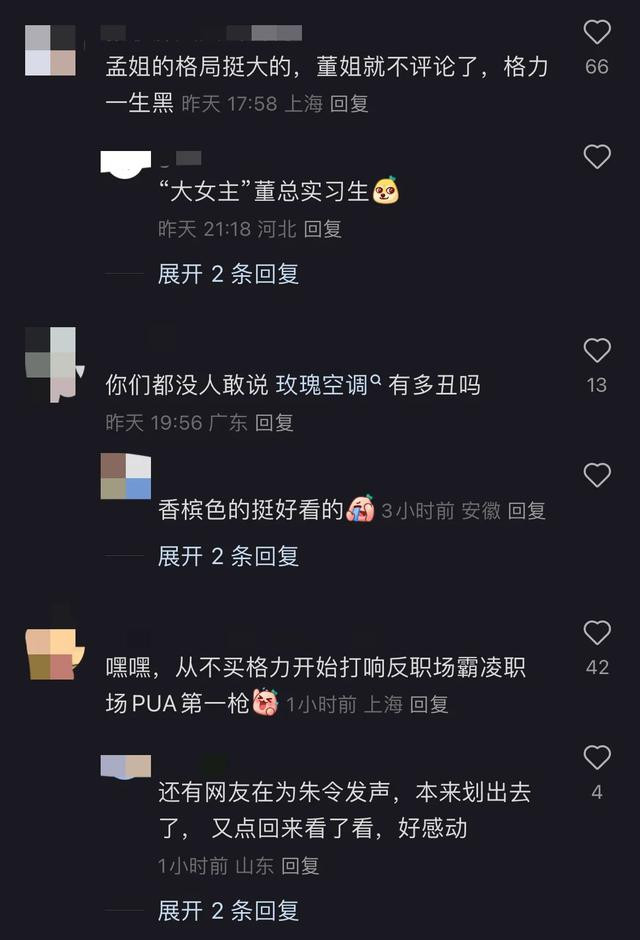Like the "大女主"董总实习生 reply
This screenshot has height=940, width=640.
(x=597, y=156)
